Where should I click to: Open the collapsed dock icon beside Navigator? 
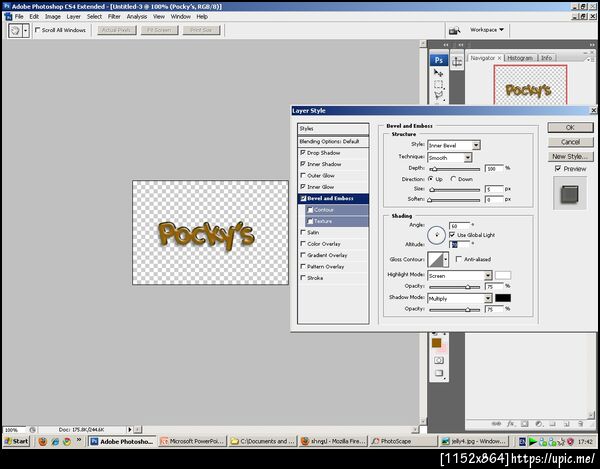pos(457,62)
